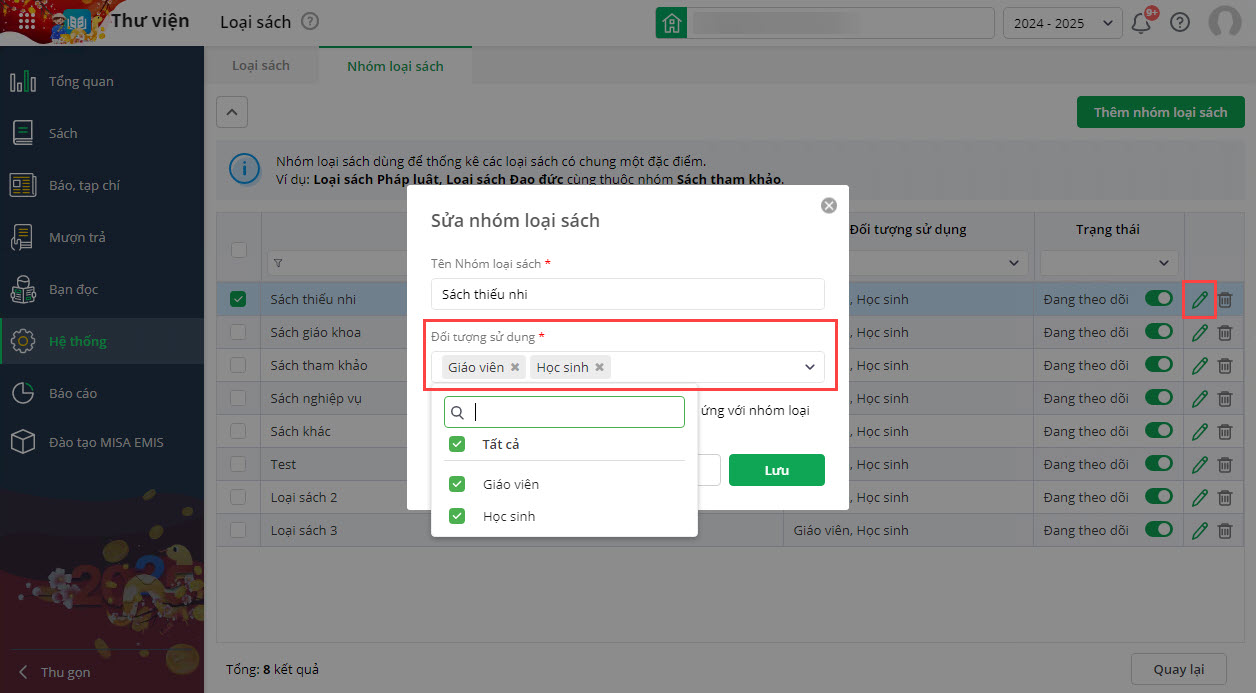Toggle the table header select-all checkbox

pos(239,250)
